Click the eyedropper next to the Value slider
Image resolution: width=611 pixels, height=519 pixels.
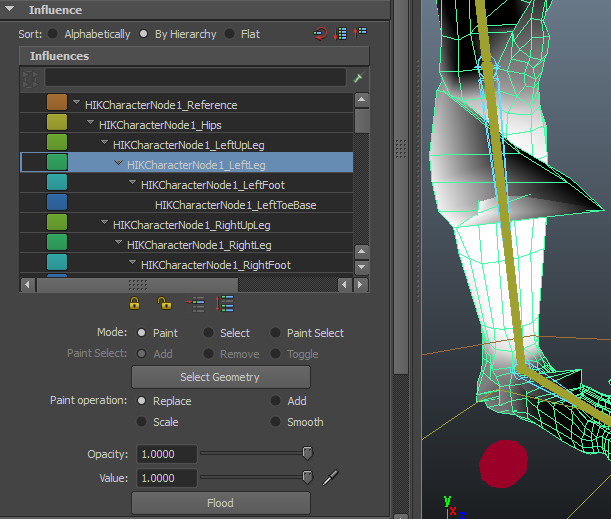pyautogui.click(x=331, y=478)
